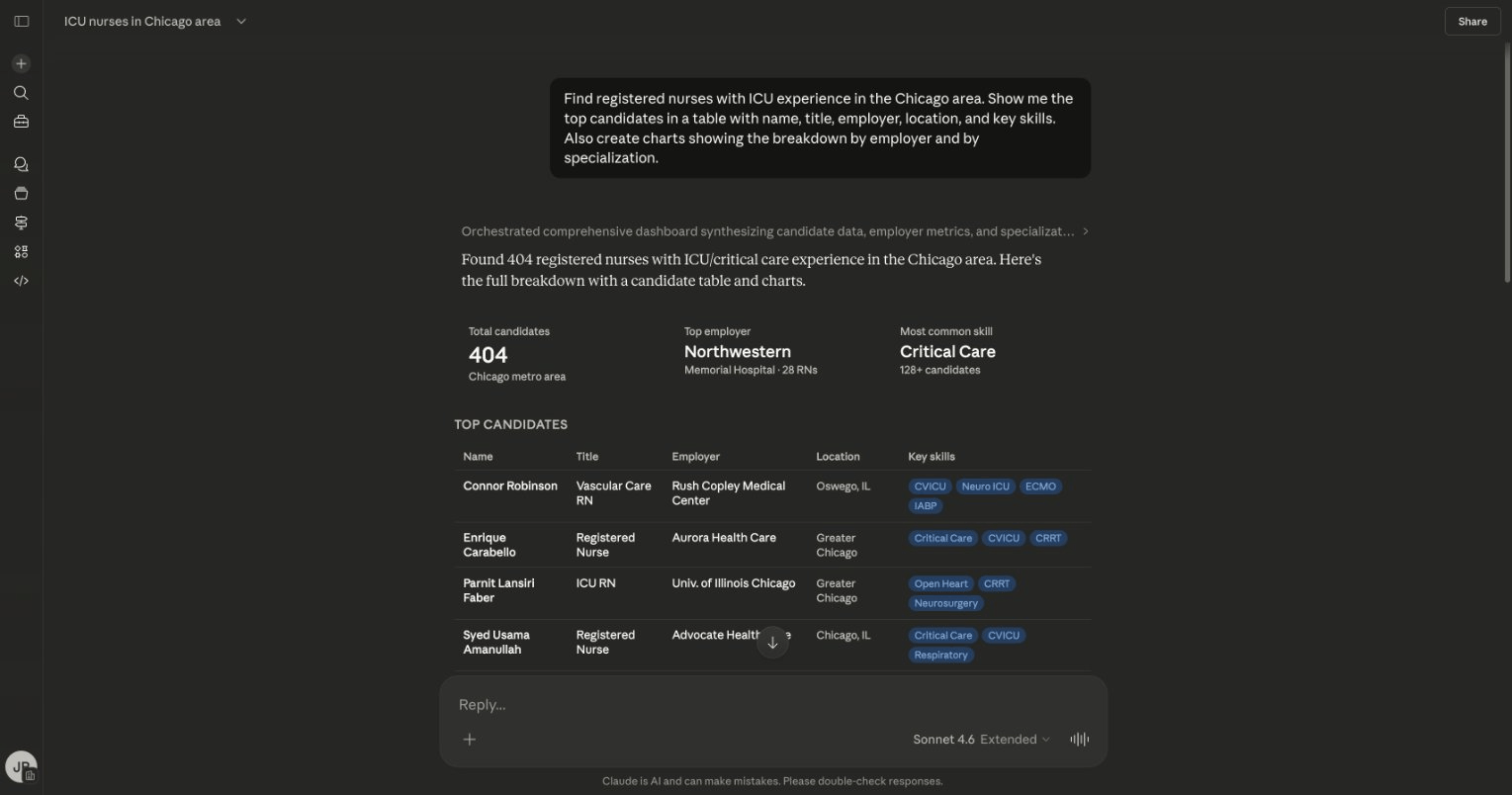Open the Artifacts grid icon
Viewport: 1512px width, 795px height.
pyautogui.click(x=21, y=252)
